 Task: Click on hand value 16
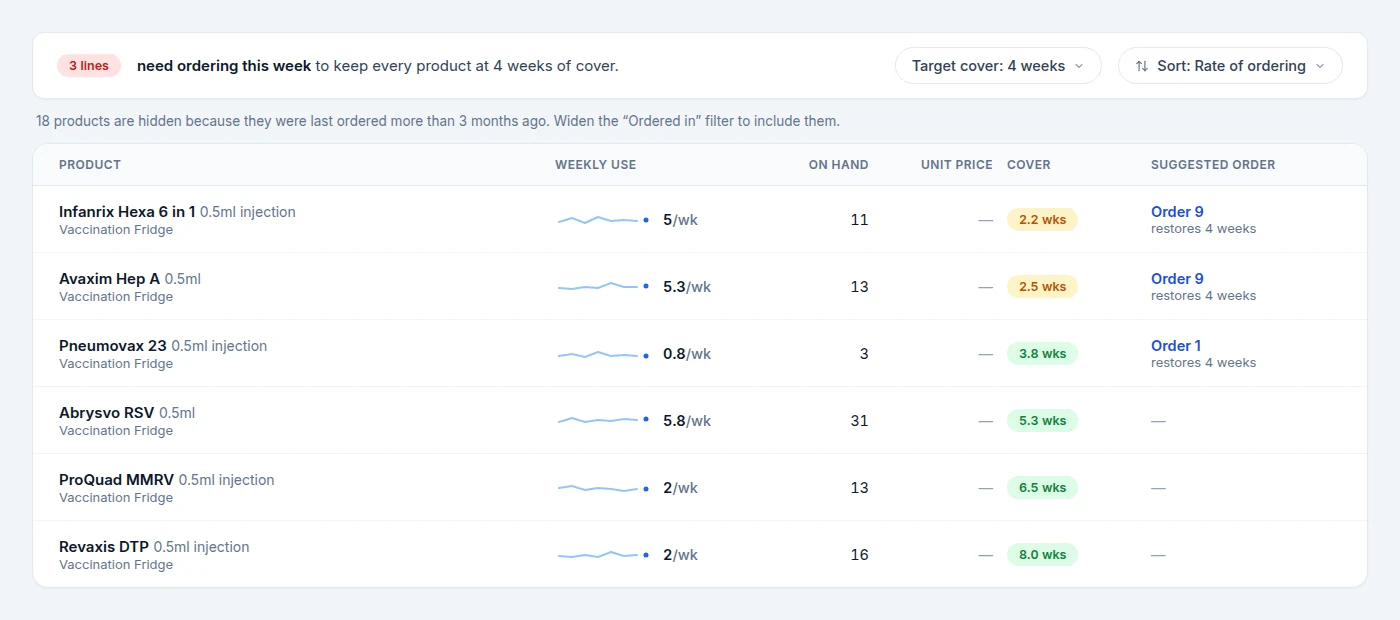pos(859,555)
